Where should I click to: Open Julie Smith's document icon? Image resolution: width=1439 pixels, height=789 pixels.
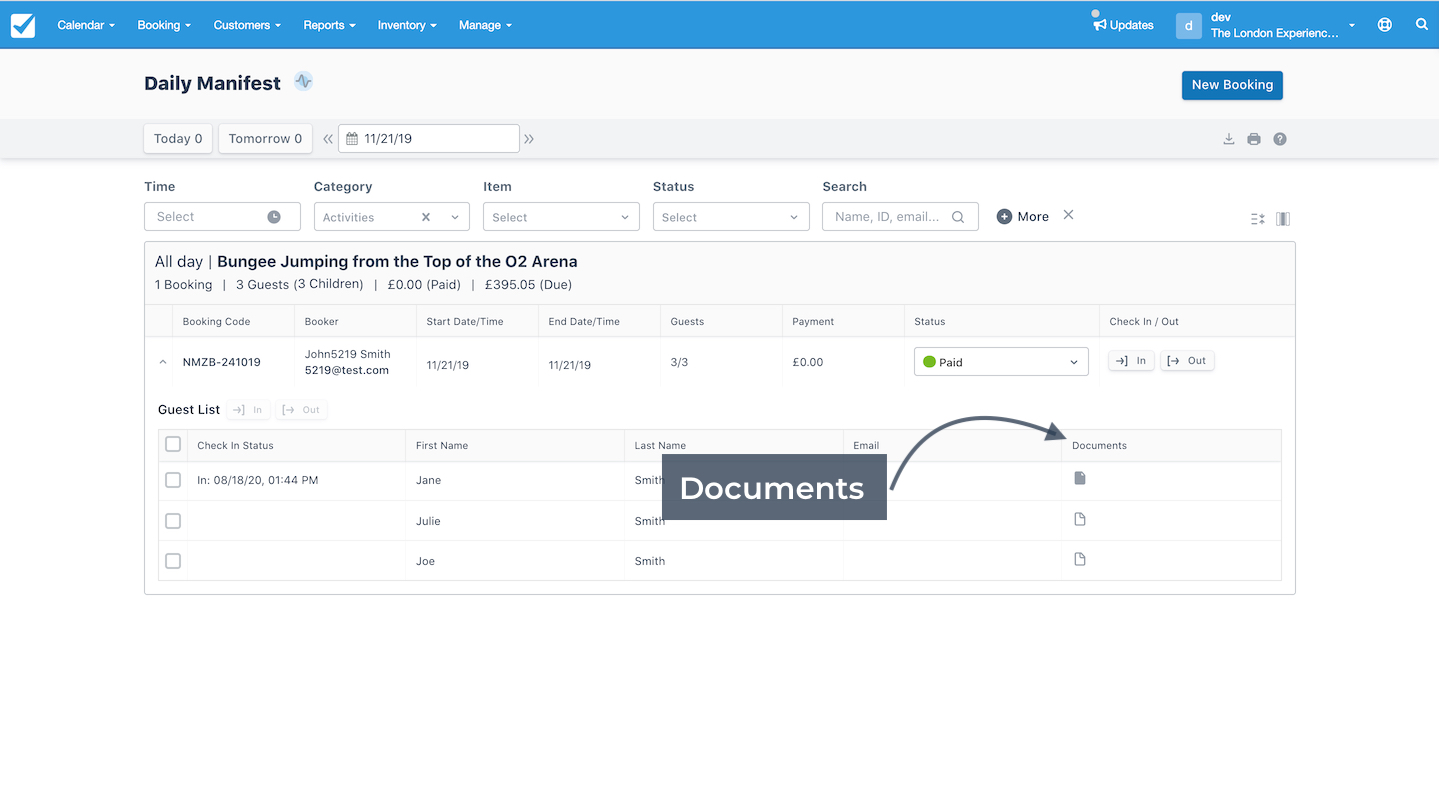coord(1080,519)
